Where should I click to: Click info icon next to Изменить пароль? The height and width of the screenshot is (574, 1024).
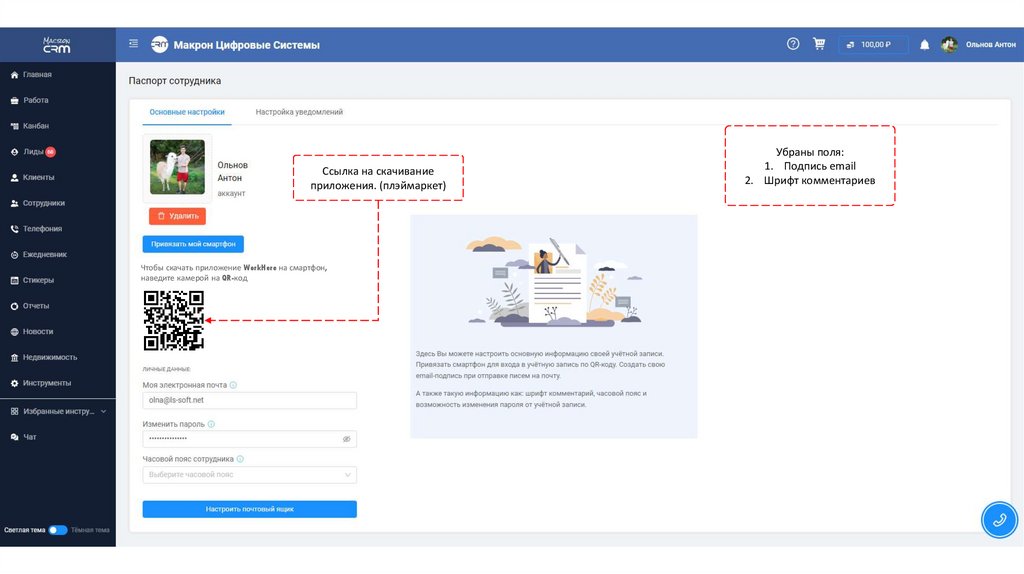[x=211, y=424]
